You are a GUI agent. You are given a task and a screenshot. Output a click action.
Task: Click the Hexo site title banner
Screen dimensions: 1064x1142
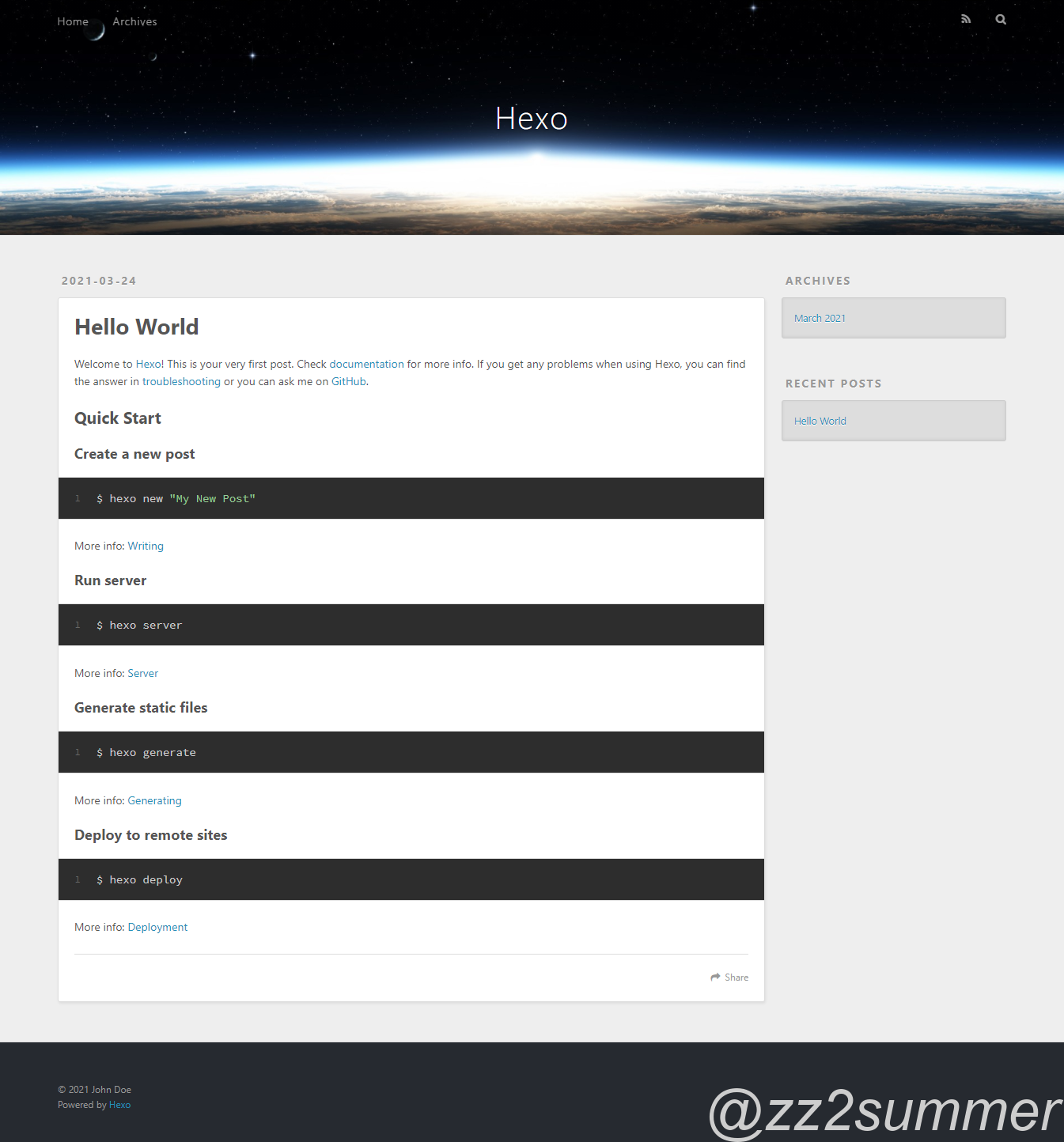click(532, 119)
